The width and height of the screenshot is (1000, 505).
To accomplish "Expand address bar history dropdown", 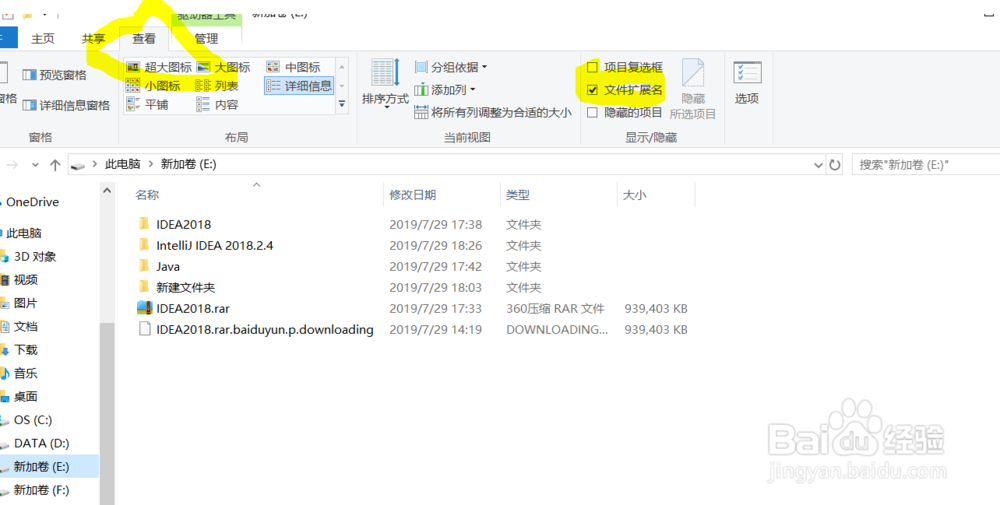I will (x=818, y=165).
